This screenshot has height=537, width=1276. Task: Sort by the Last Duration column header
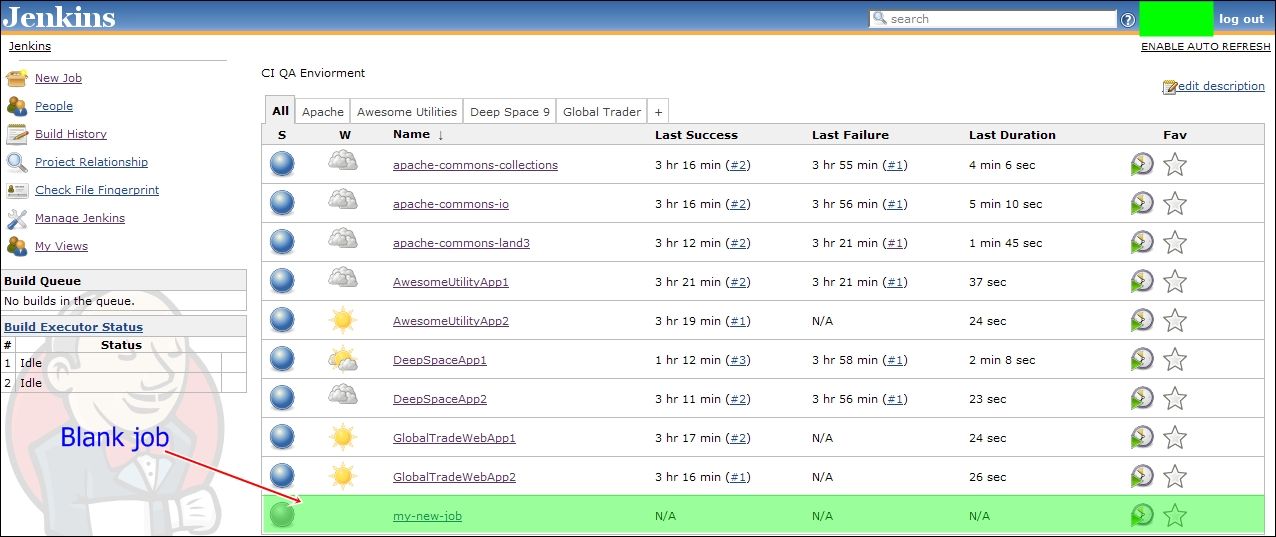tap(1012, 135)
